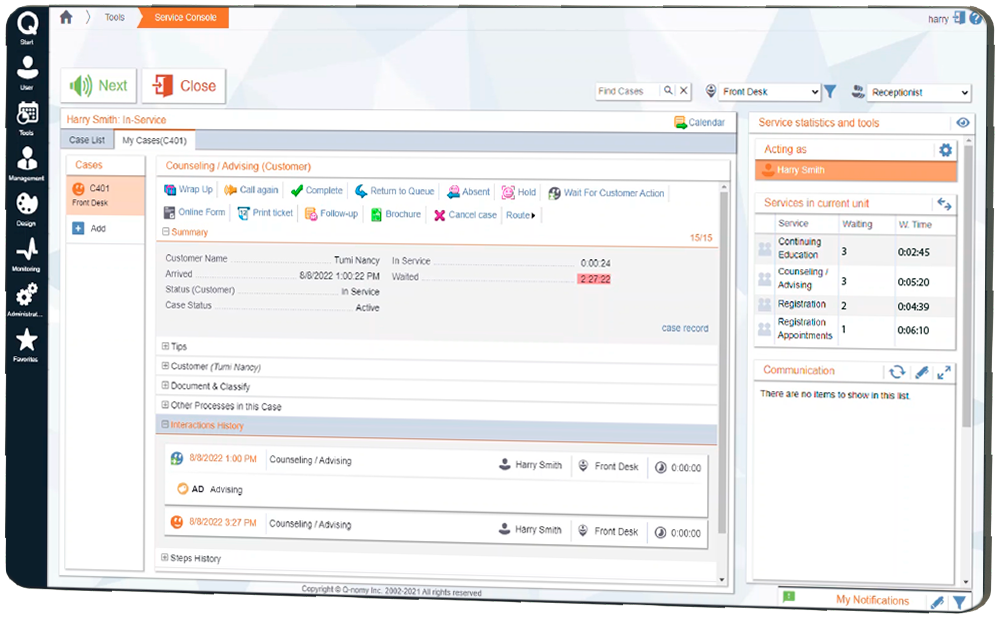Click the Communication panel edit pencil icon
Image resolution: width=1001 pixels, height=622 pixels.
(x=921, y=372)
